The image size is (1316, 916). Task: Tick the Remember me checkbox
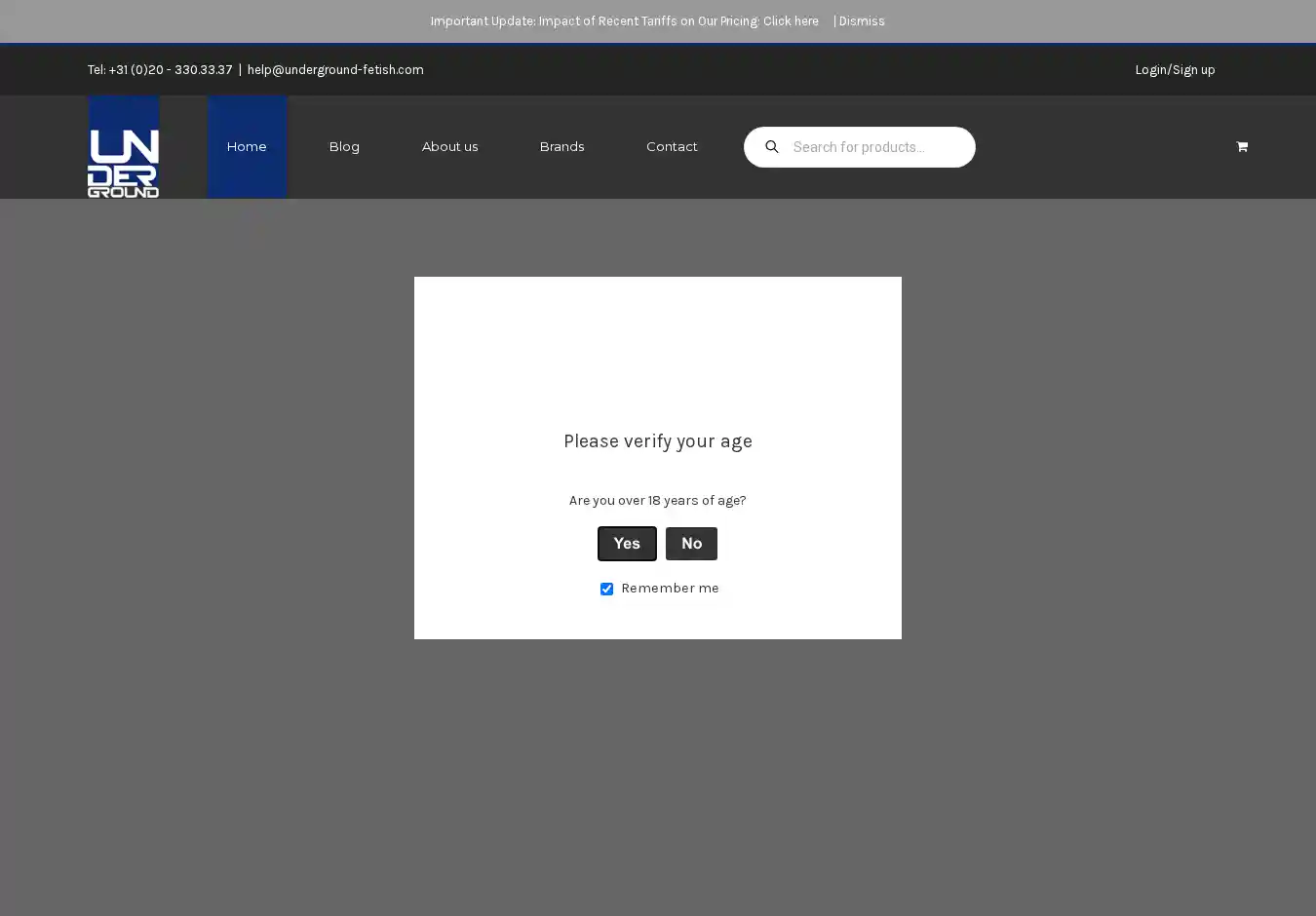pos(606,589)
